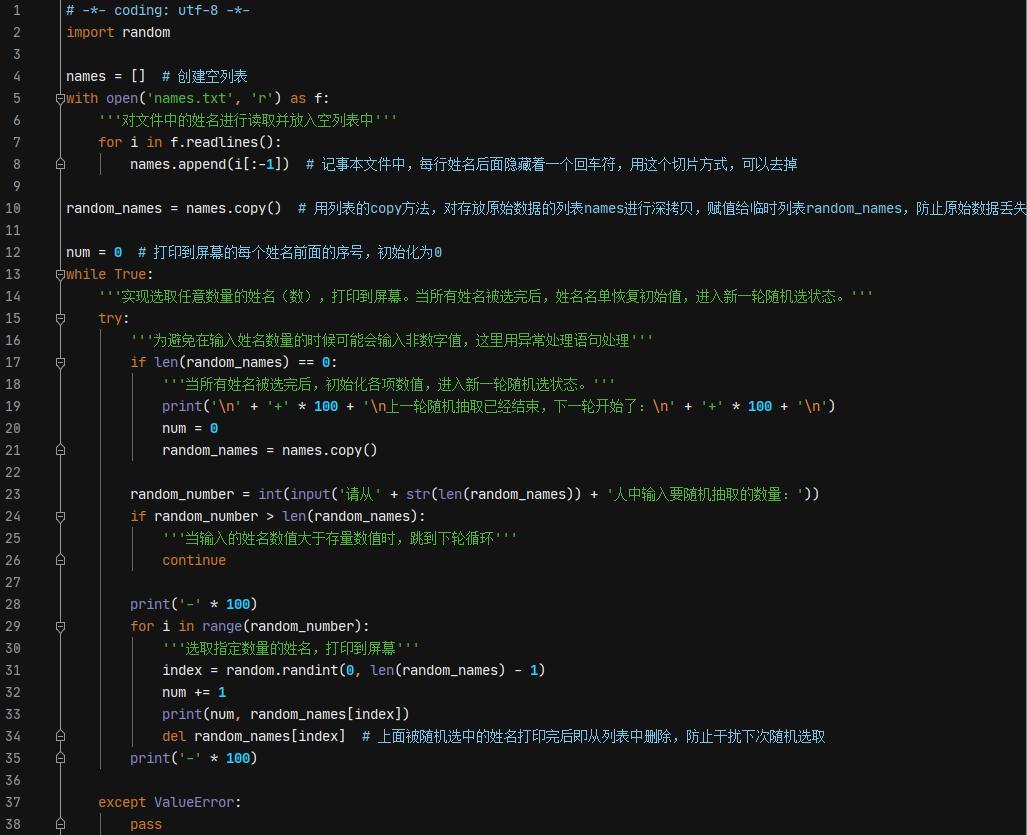
Task: Click the pass statement on line 38
Action: (x=145, y=824)
